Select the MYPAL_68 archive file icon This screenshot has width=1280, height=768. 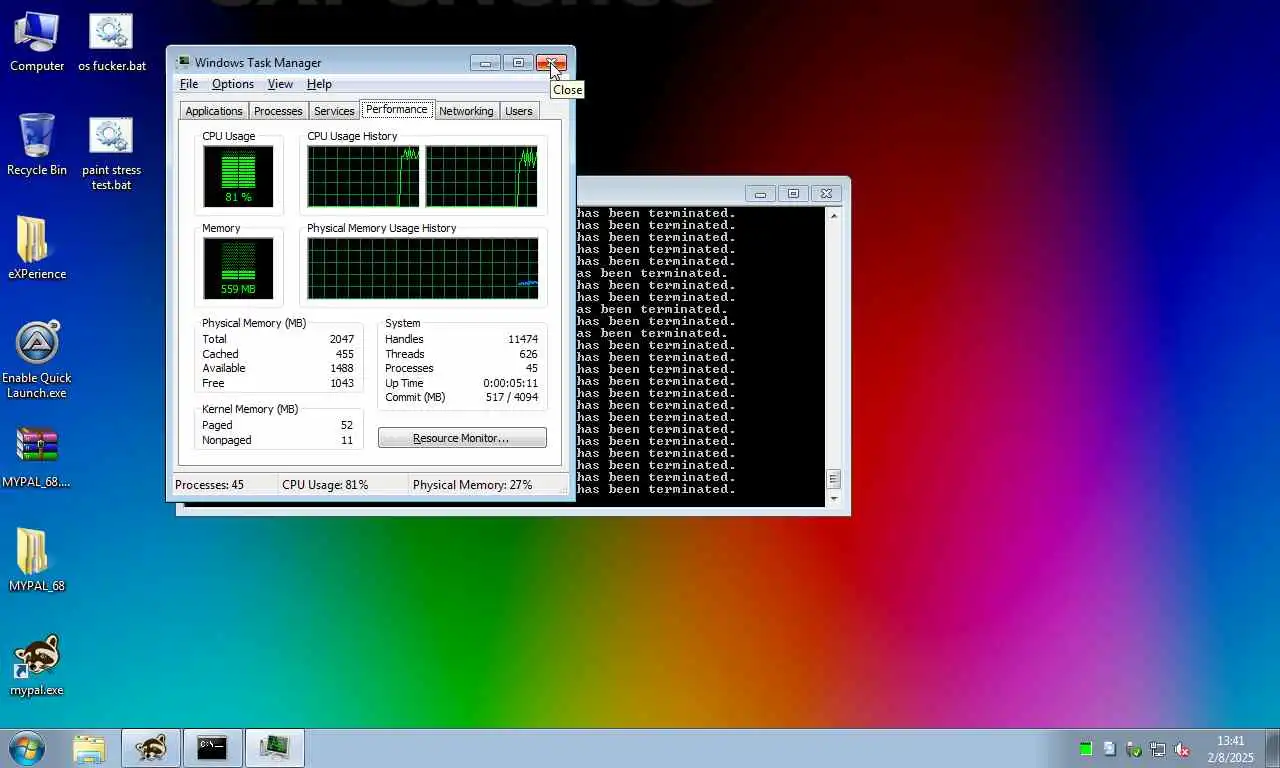tap(37, 457)
